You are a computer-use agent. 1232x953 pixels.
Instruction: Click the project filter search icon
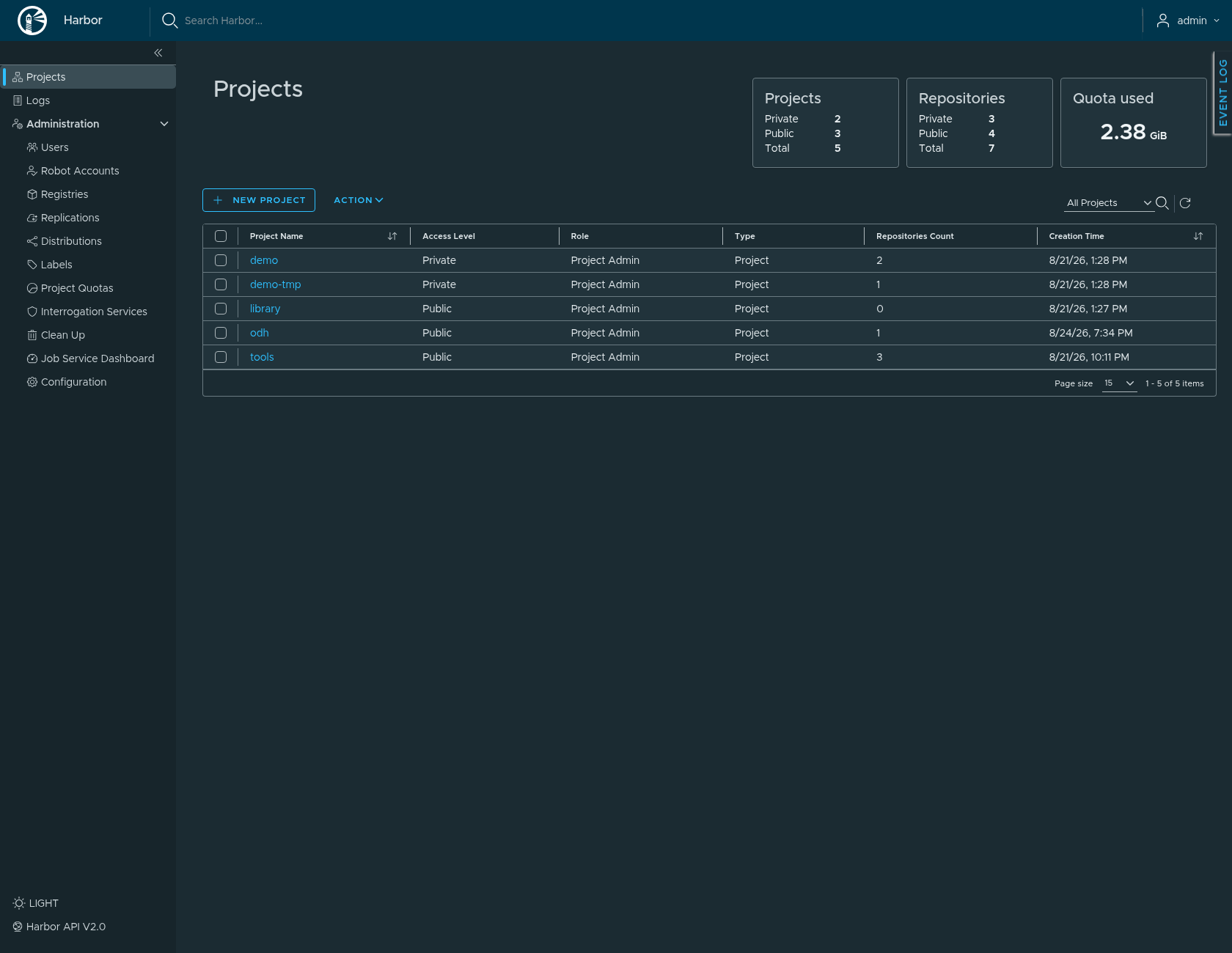1162,203
